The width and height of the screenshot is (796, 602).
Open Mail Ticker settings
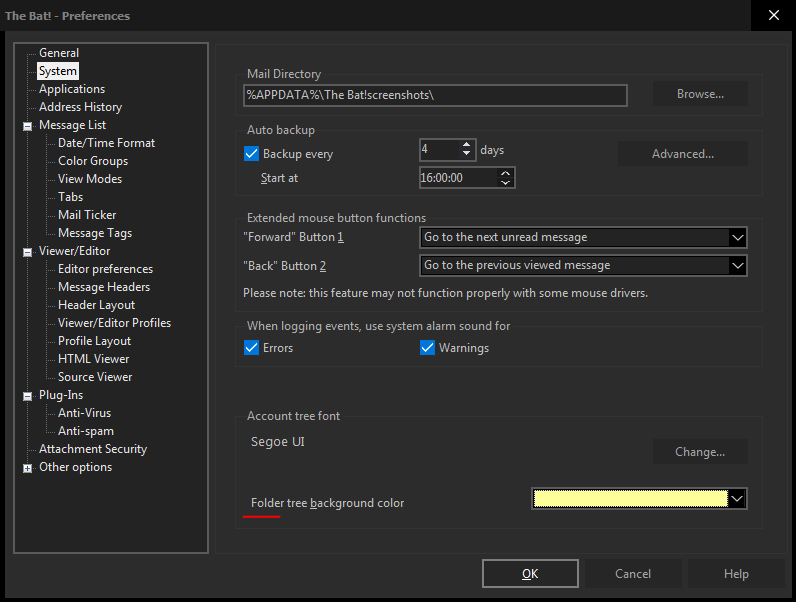coord(87,215)
